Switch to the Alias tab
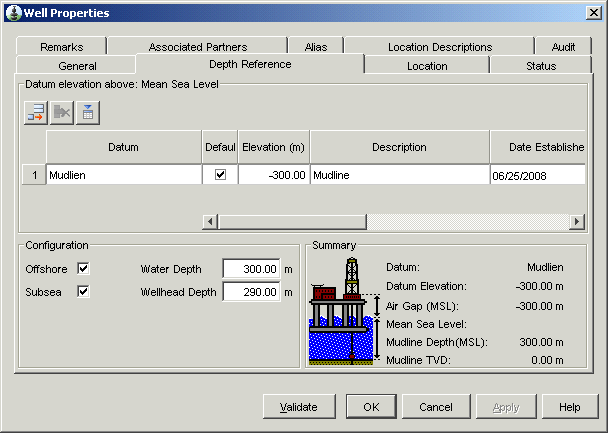 coord(316,47)
